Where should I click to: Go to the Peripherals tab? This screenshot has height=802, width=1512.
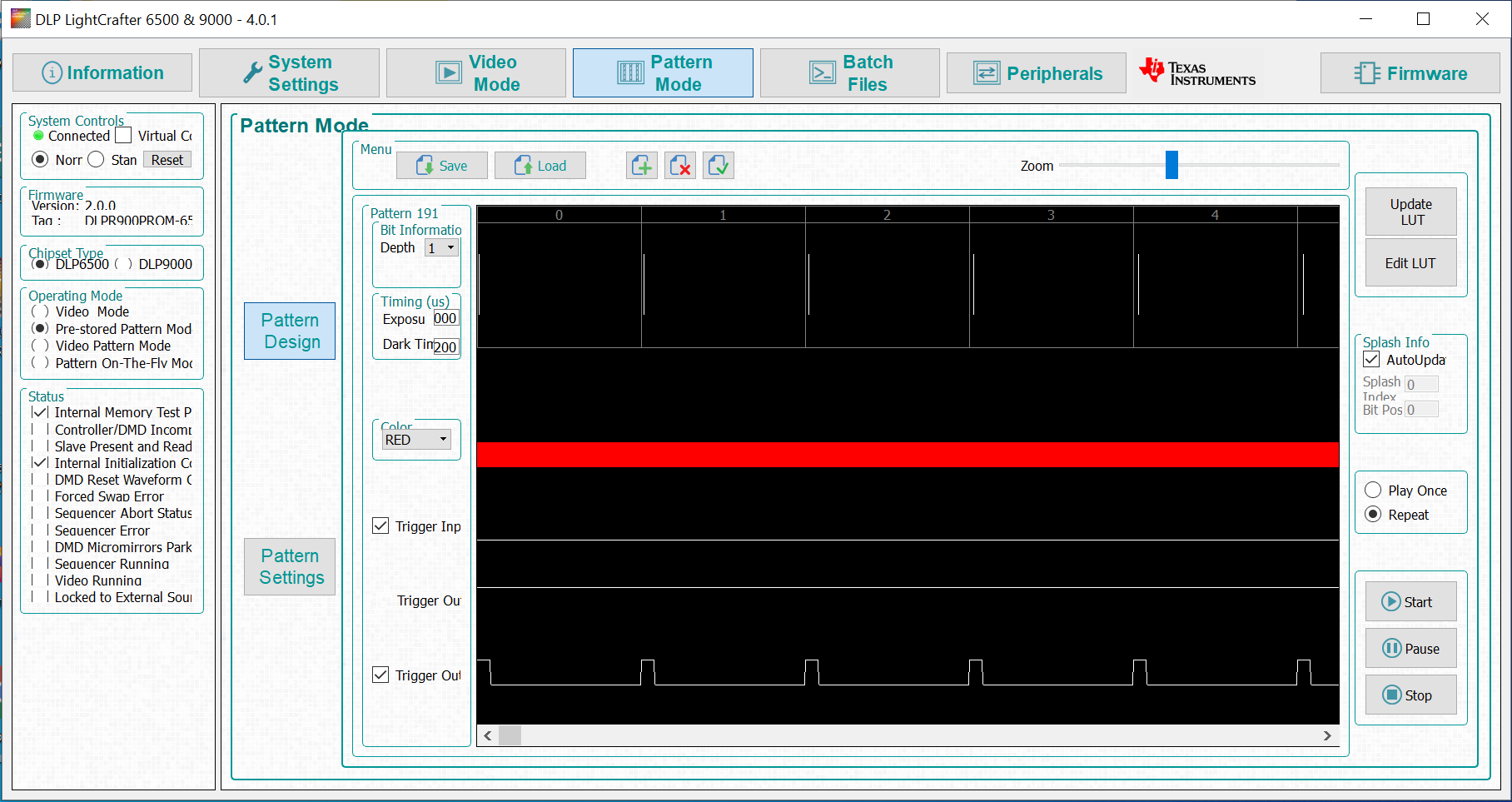click(1037, 73)
